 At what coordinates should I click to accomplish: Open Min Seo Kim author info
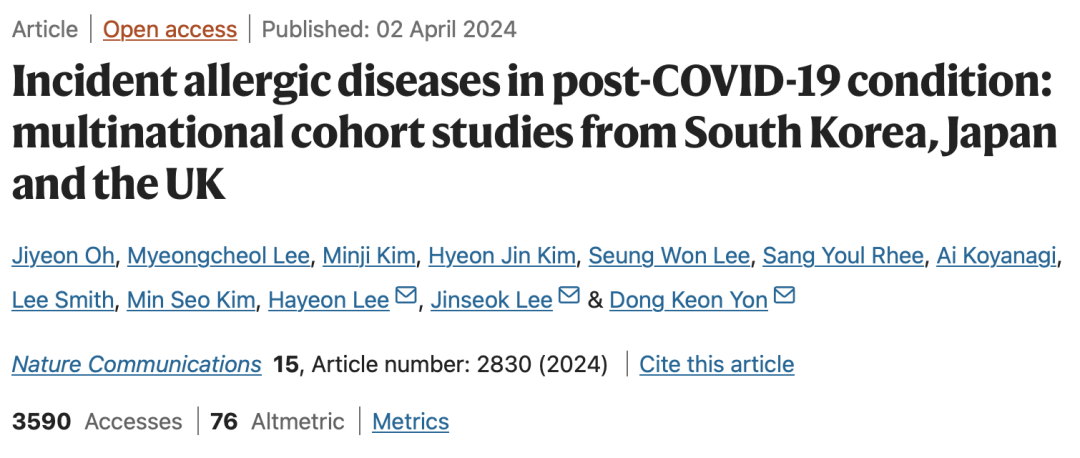(191, 300)
